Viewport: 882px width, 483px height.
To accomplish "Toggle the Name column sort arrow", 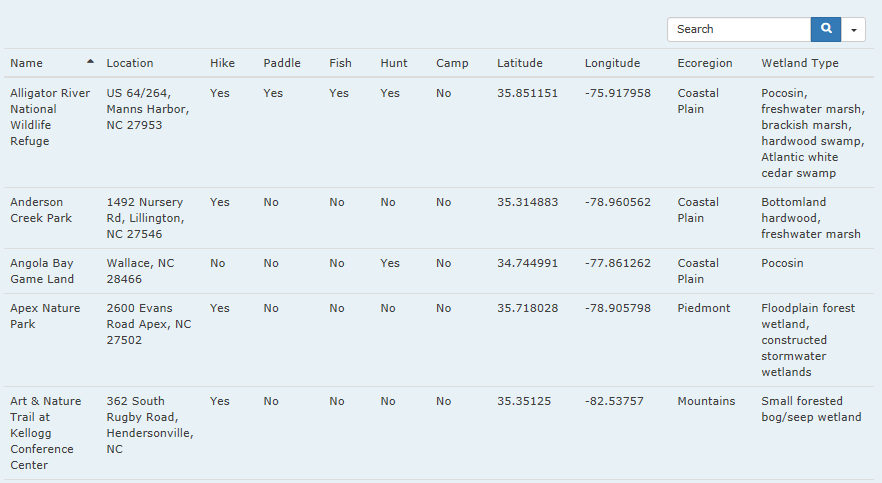I will point(90,61).
